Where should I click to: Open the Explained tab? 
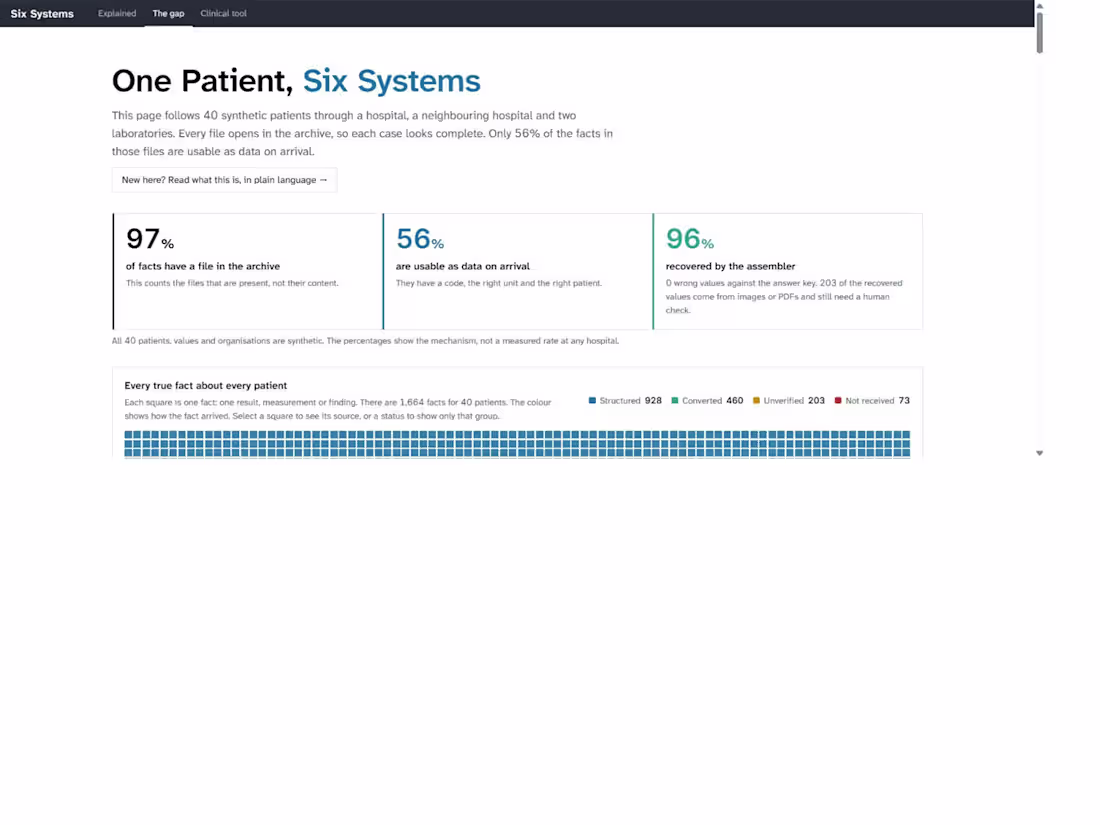coord(116,13)
